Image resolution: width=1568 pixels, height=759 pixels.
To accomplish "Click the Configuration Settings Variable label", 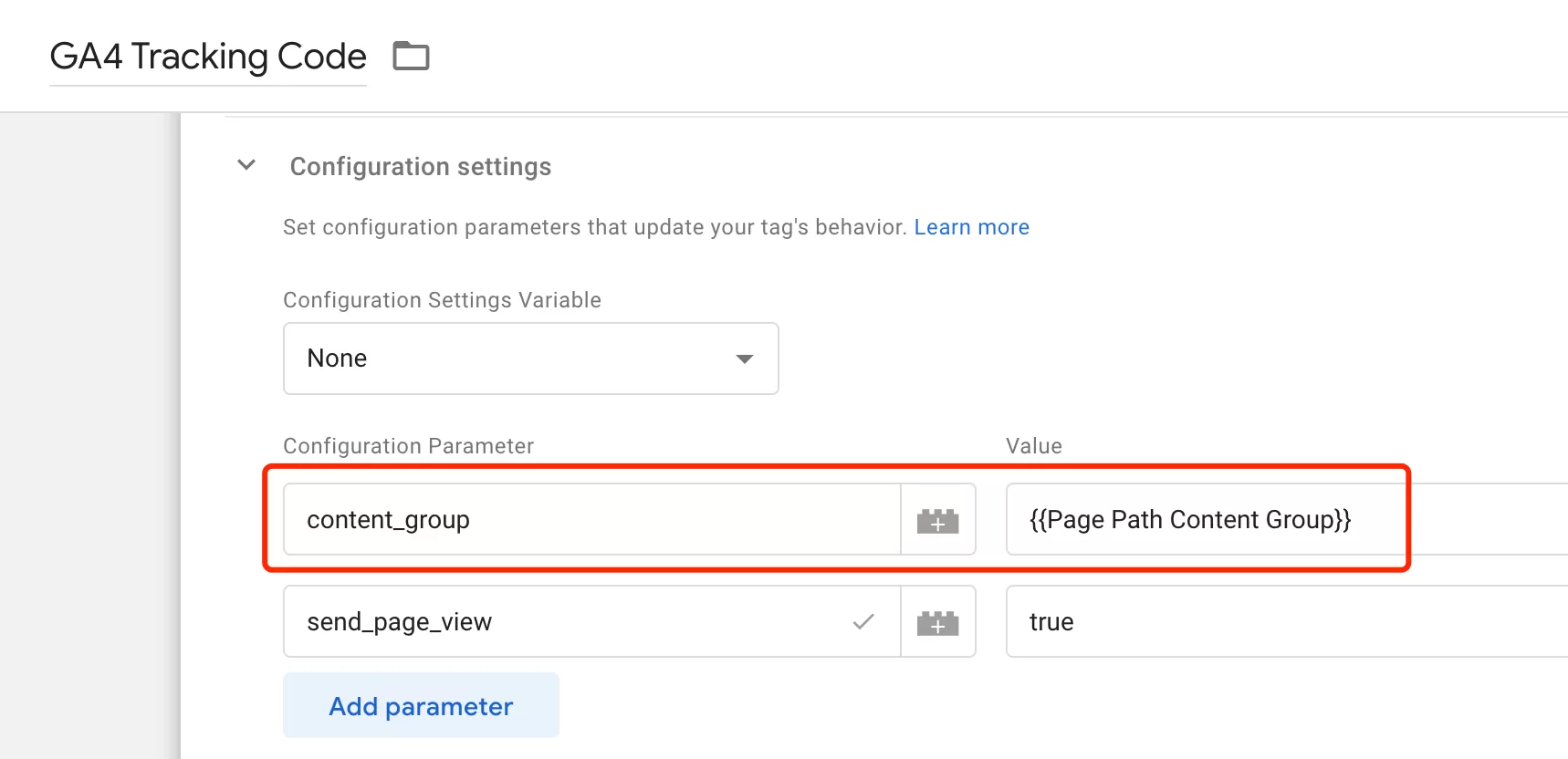I will 442,300.
